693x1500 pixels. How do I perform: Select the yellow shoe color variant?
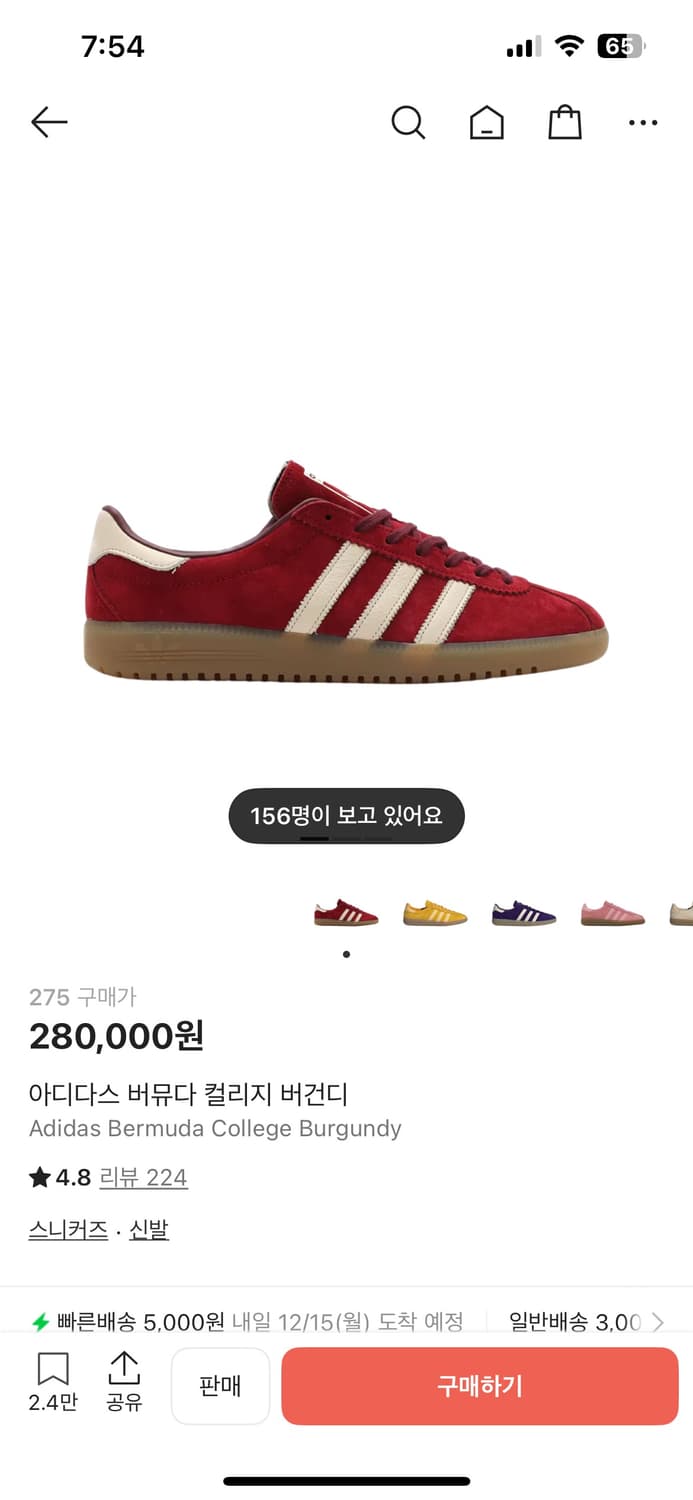click(435, 912)
